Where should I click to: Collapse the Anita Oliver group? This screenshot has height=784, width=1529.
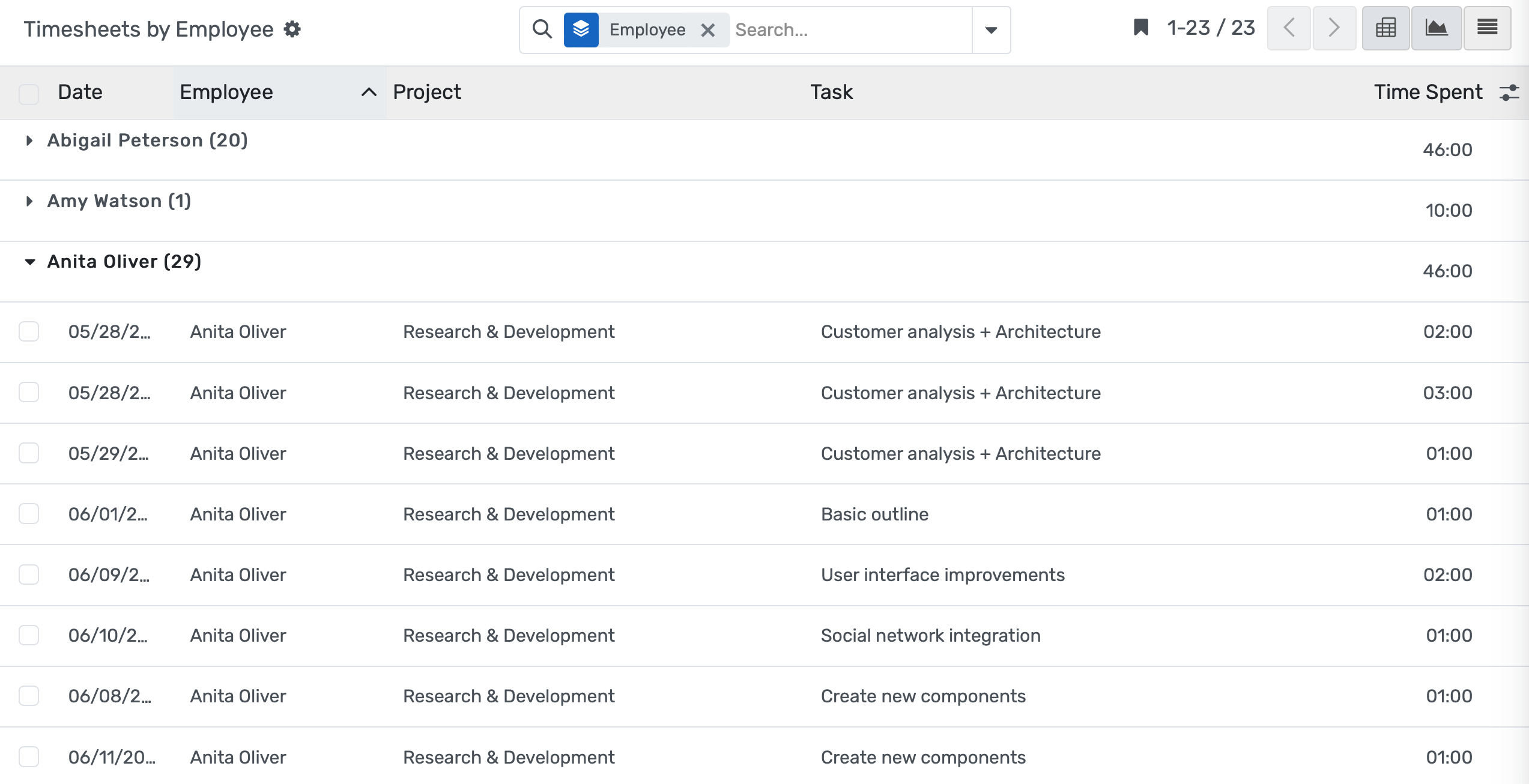tap(29, 262)
